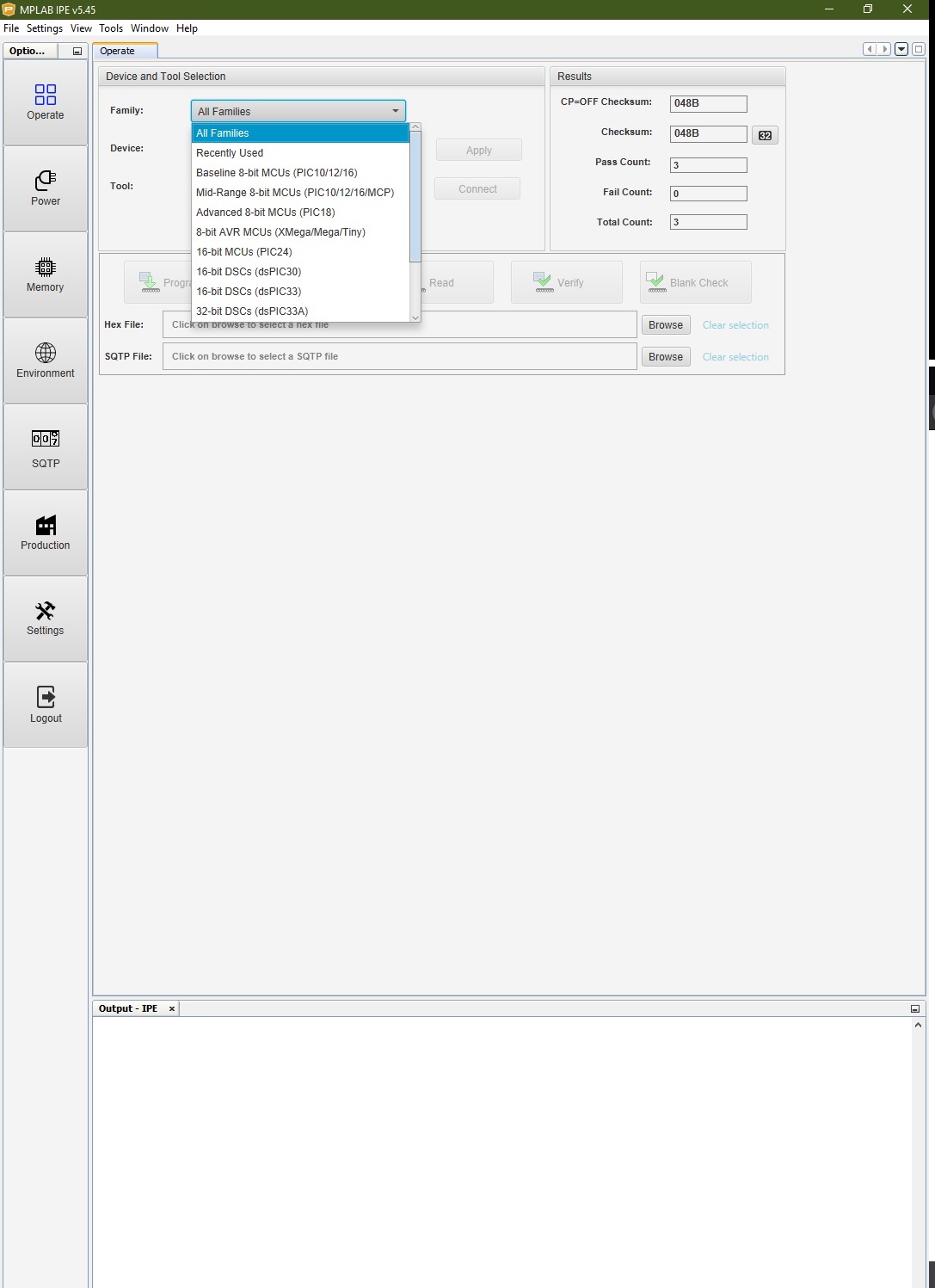Open the Window menu
The height and width of the screenshot is (1288, 935).
150,28
